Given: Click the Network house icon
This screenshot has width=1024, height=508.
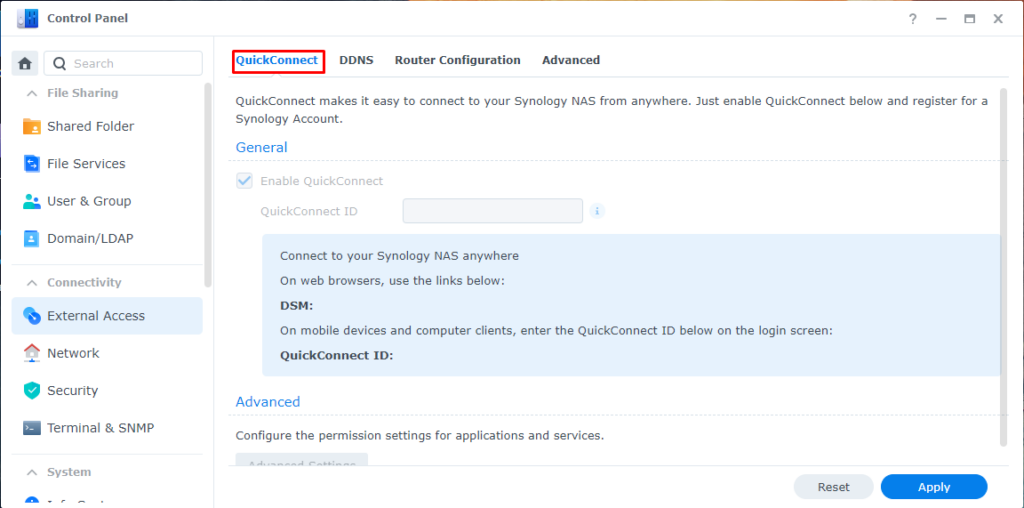Looking at the screenshot, I should pyautogui.click(x=31, y=353).
